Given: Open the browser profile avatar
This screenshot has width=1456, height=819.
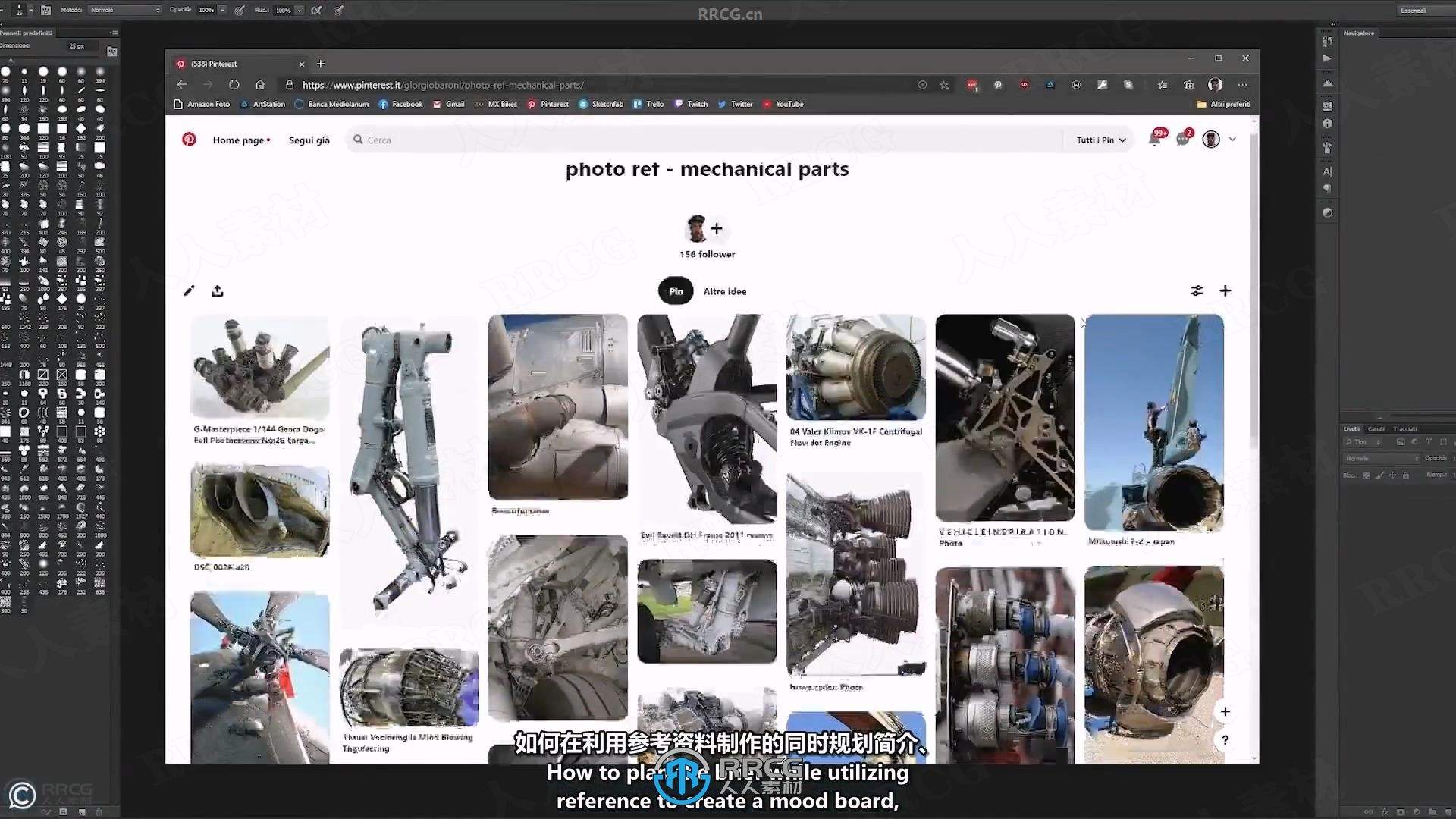Looking at the screenshot, I should (1215, 85).
